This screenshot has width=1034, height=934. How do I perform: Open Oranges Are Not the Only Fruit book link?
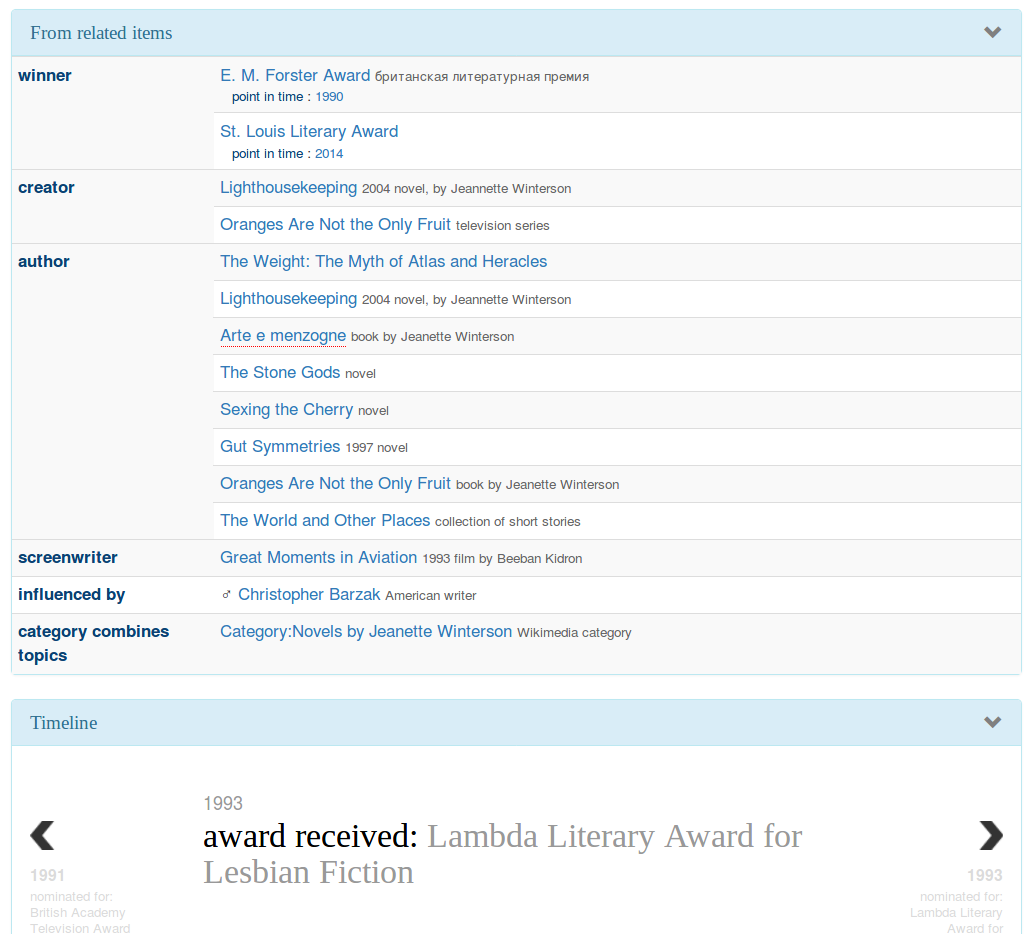[x=335, y=483]
